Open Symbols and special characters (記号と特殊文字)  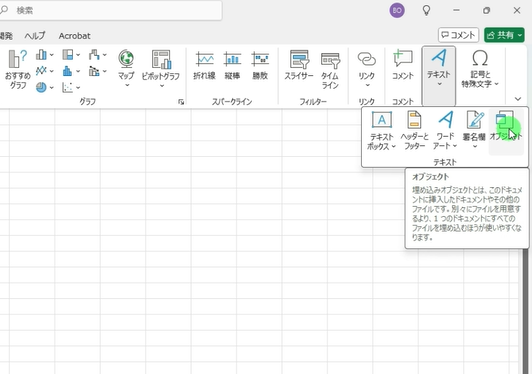[480, 69]
